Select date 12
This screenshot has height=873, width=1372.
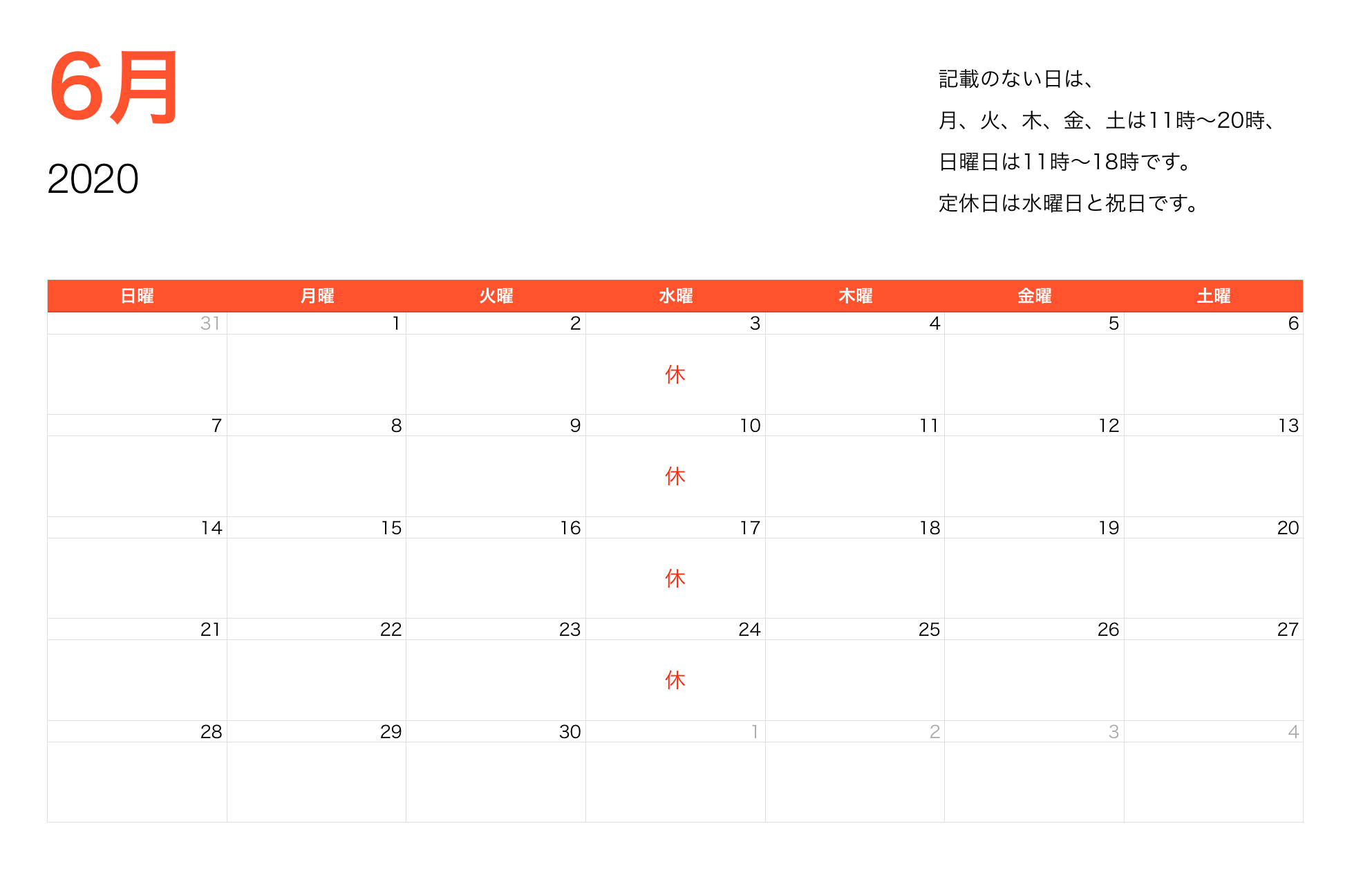coord(1109,426)
